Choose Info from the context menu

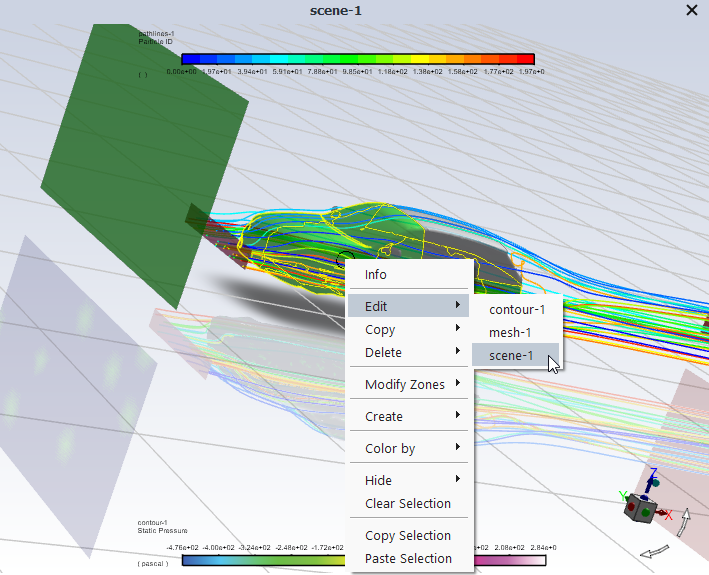point(376,275)
